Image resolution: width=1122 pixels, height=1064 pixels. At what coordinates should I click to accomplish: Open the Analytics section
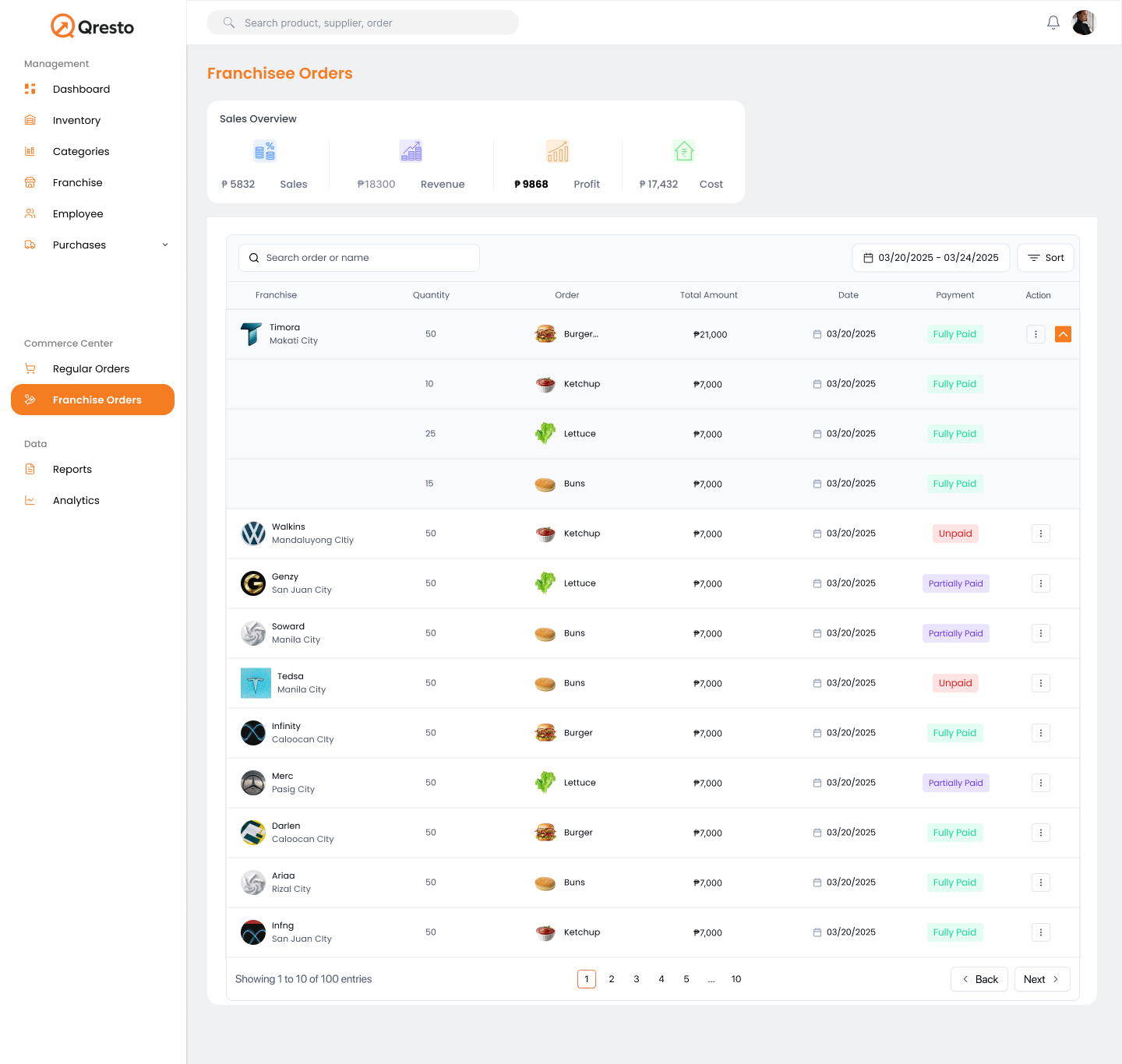point(76,500)
